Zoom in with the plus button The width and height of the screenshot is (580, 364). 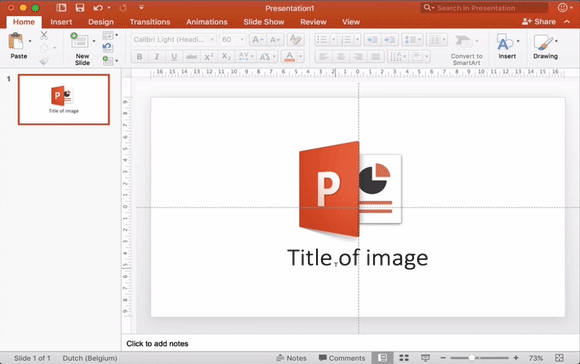tap(516, 358)
